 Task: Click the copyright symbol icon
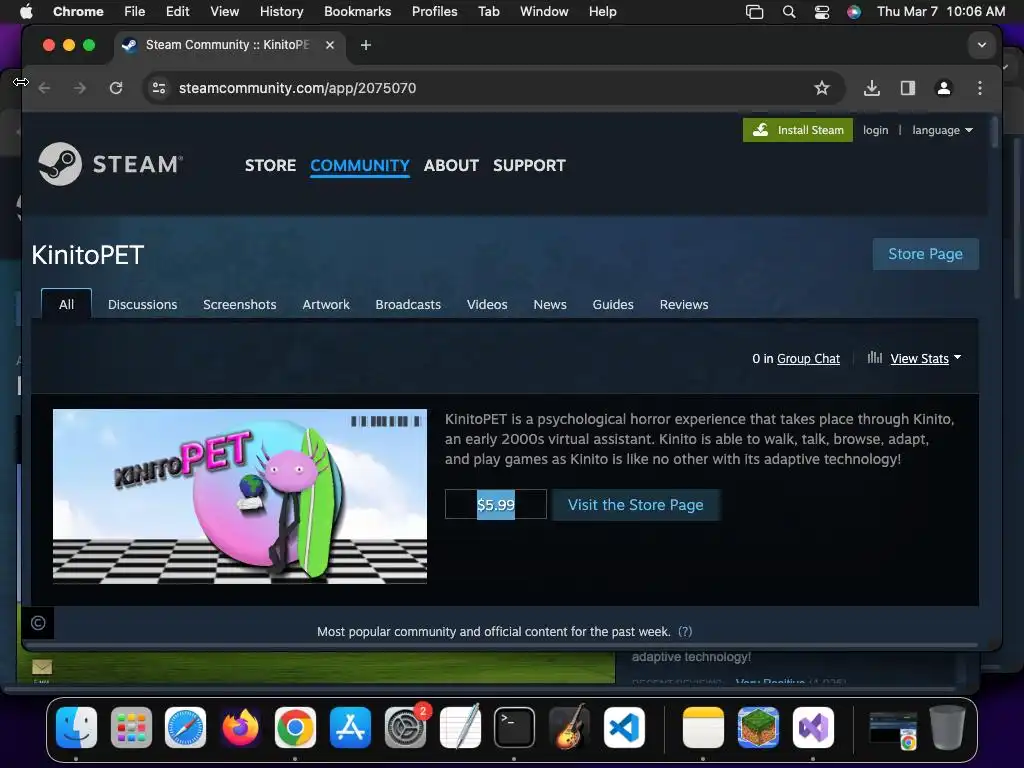pyautogui.click(x=38, y=623)
